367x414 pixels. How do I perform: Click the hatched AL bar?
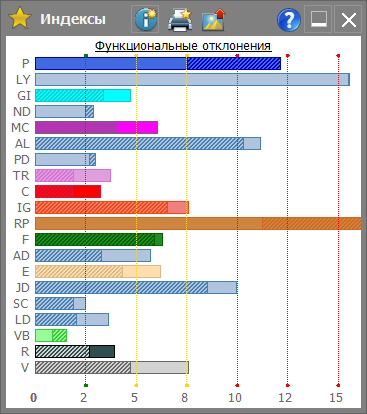(x=148, y=144)
